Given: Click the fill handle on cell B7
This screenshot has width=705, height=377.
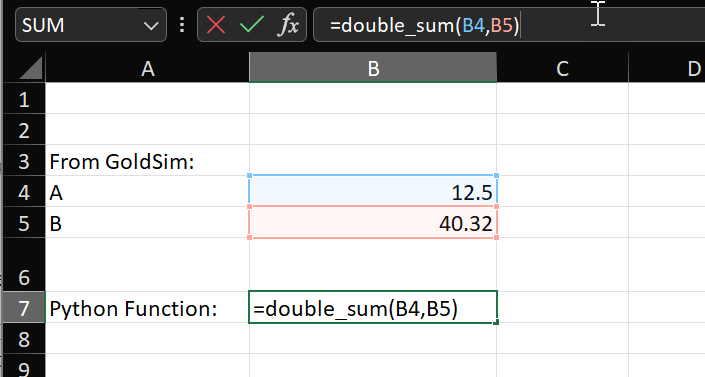Looking at the screenshot, I should (496, 322).
